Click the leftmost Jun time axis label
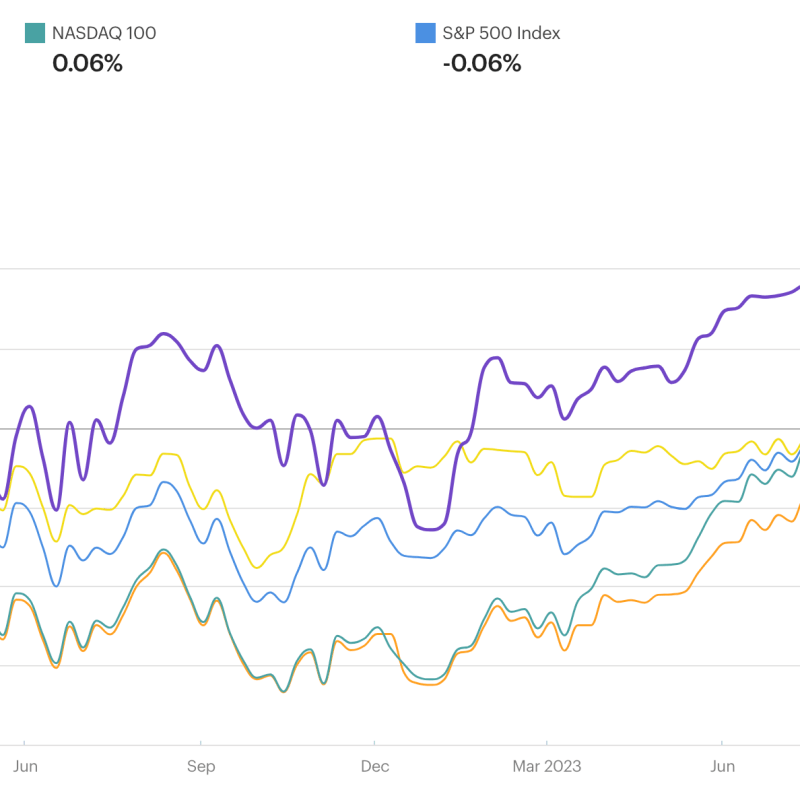The image size is (800, 800). 24,767
